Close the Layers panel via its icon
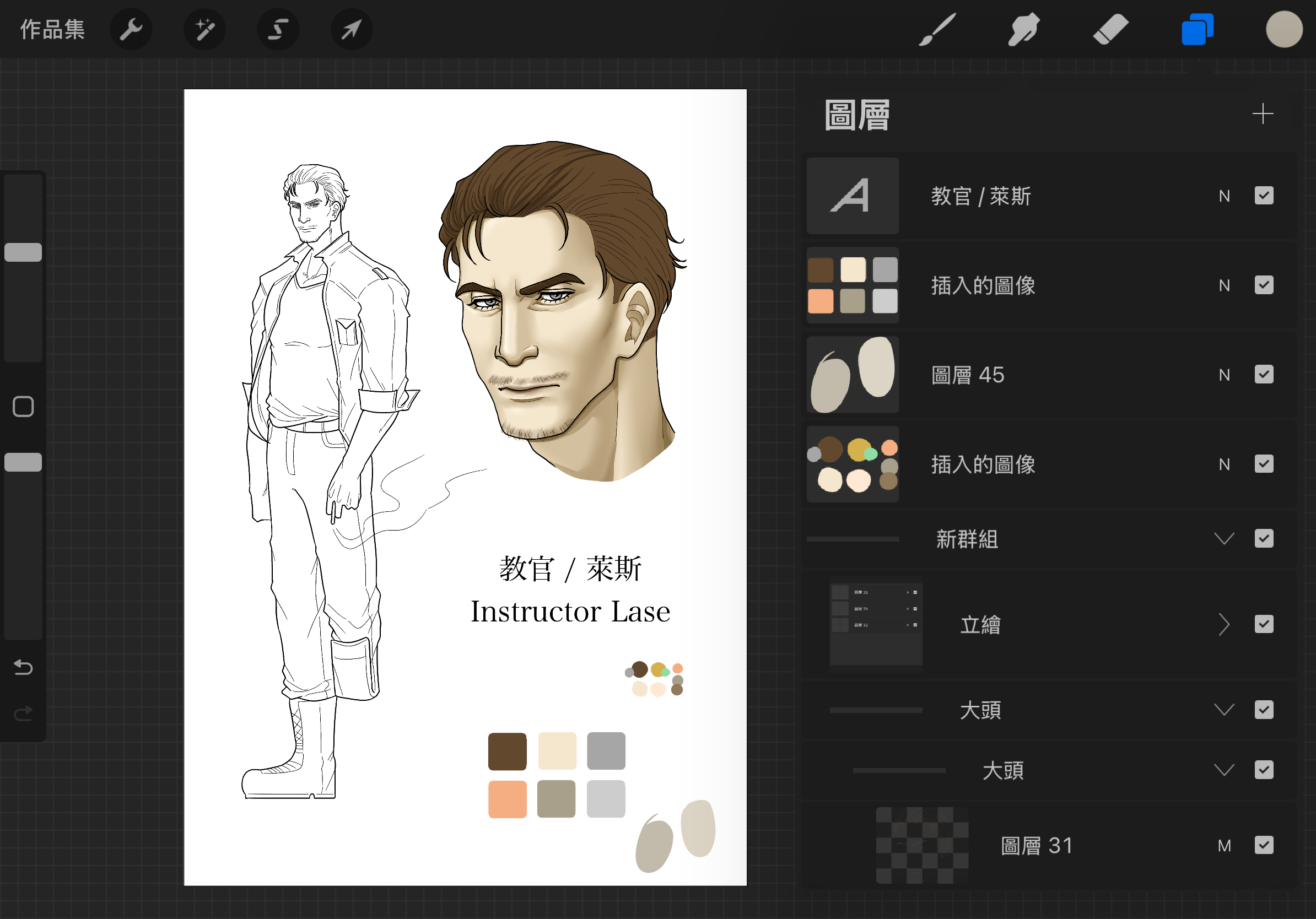This screenshot has height=919, width=1316. 1197,29
